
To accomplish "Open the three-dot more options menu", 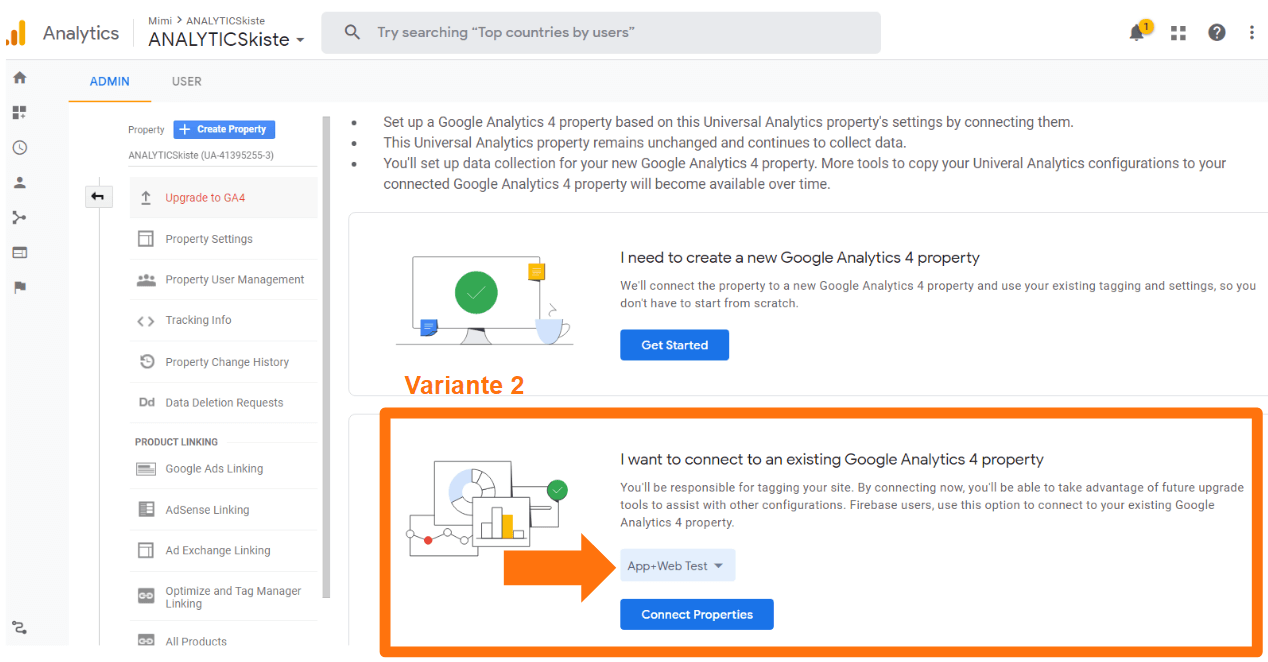I will coord(1251,33).
